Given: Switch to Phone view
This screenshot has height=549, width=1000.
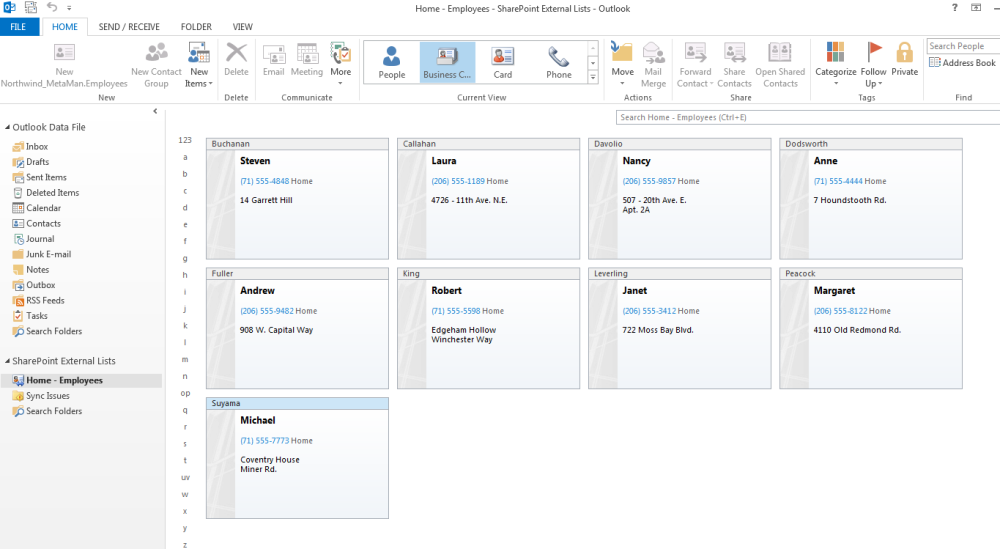Looking at the screenshot, I should click(x=559, y=62).
